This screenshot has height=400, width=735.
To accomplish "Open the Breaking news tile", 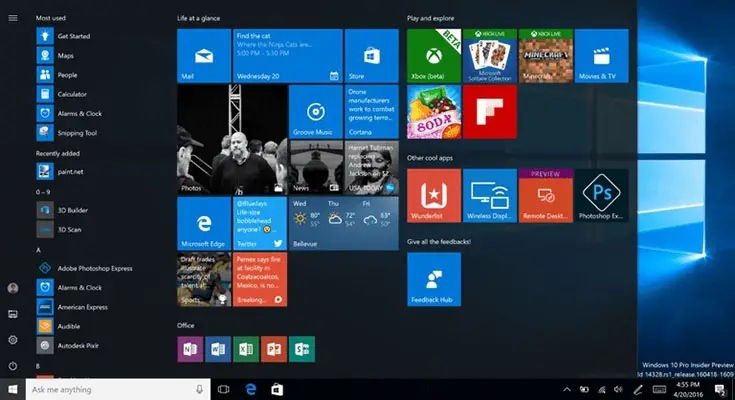I will (260, 279).
